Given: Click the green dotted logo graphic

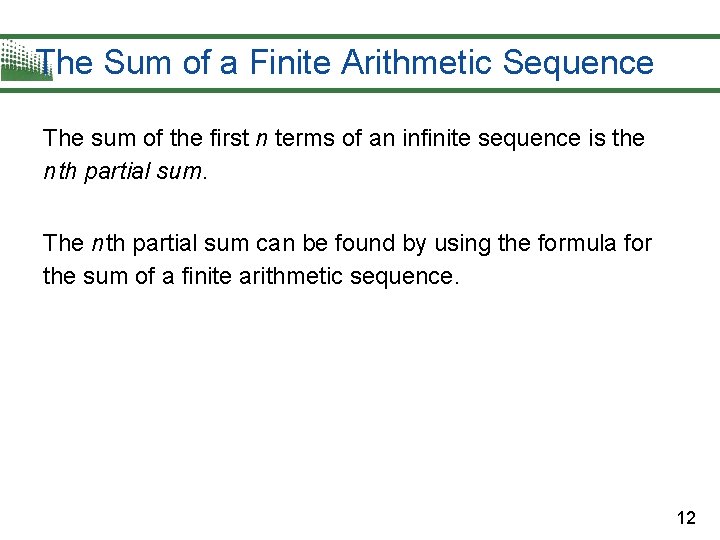Looking at the screenshot, I should coord(20,58).
